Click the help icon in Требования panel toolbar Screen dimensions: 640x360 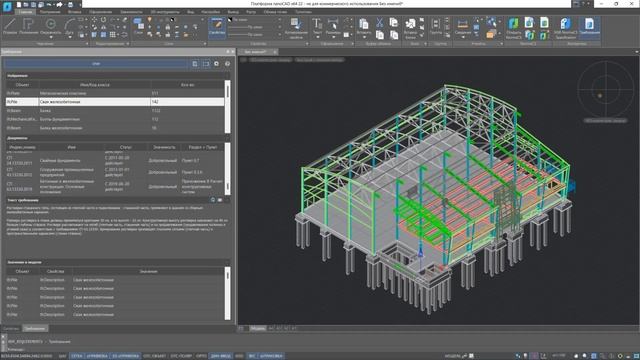[x=227, y=64]
